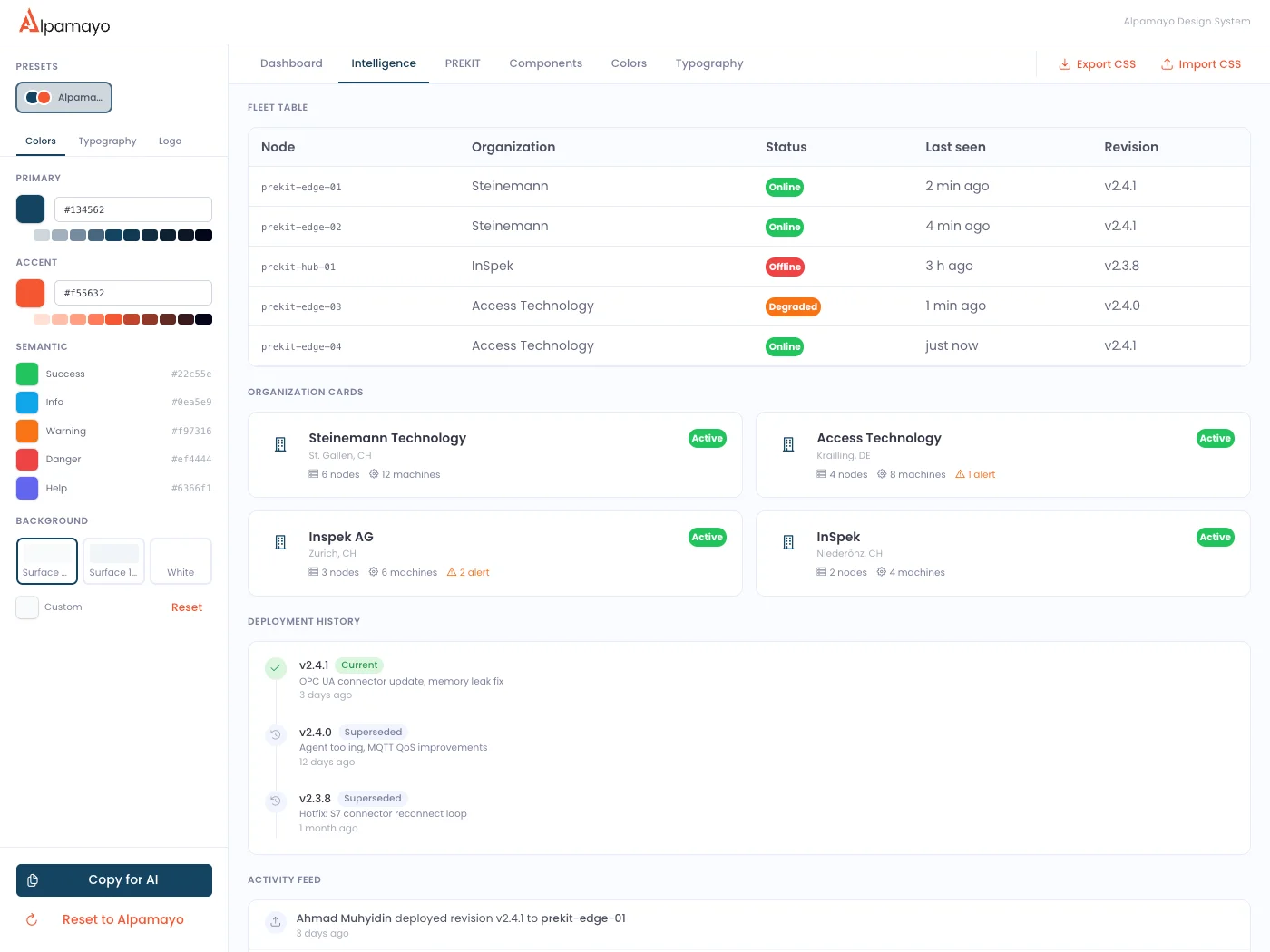The width and height of the screenshot is (1270, 952).
Task: Click the reset arrow icon beside Reset to Alpamayo
Action: tap(32, 919)
